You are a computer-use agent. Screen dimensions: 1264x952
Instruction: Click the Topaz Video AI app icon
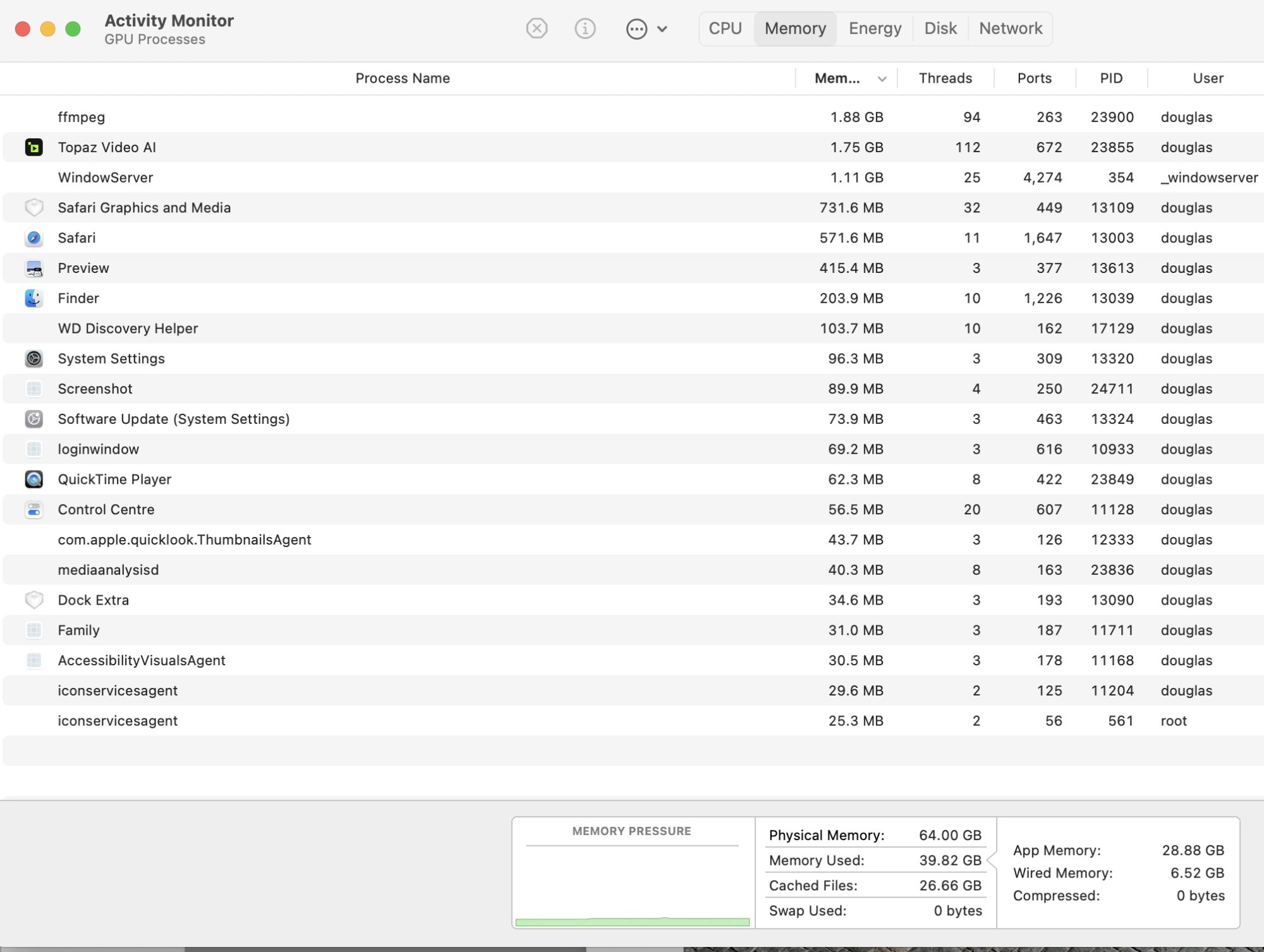[x=34, y=147]
